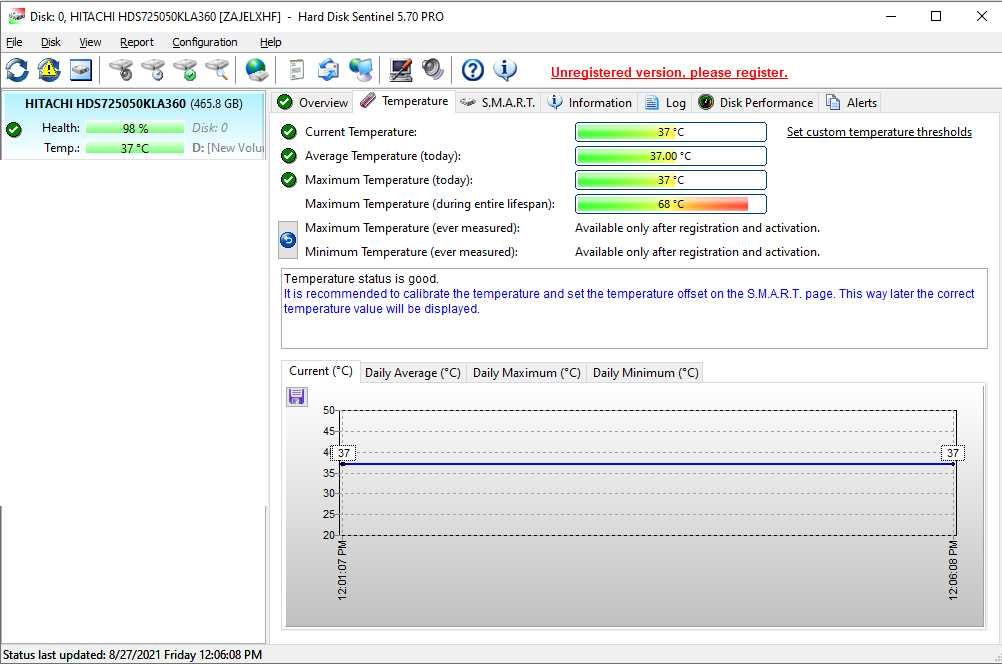Click the Disk: 0 label in disk panel
Screen dimensions: 1002x664
pos(210,128)
